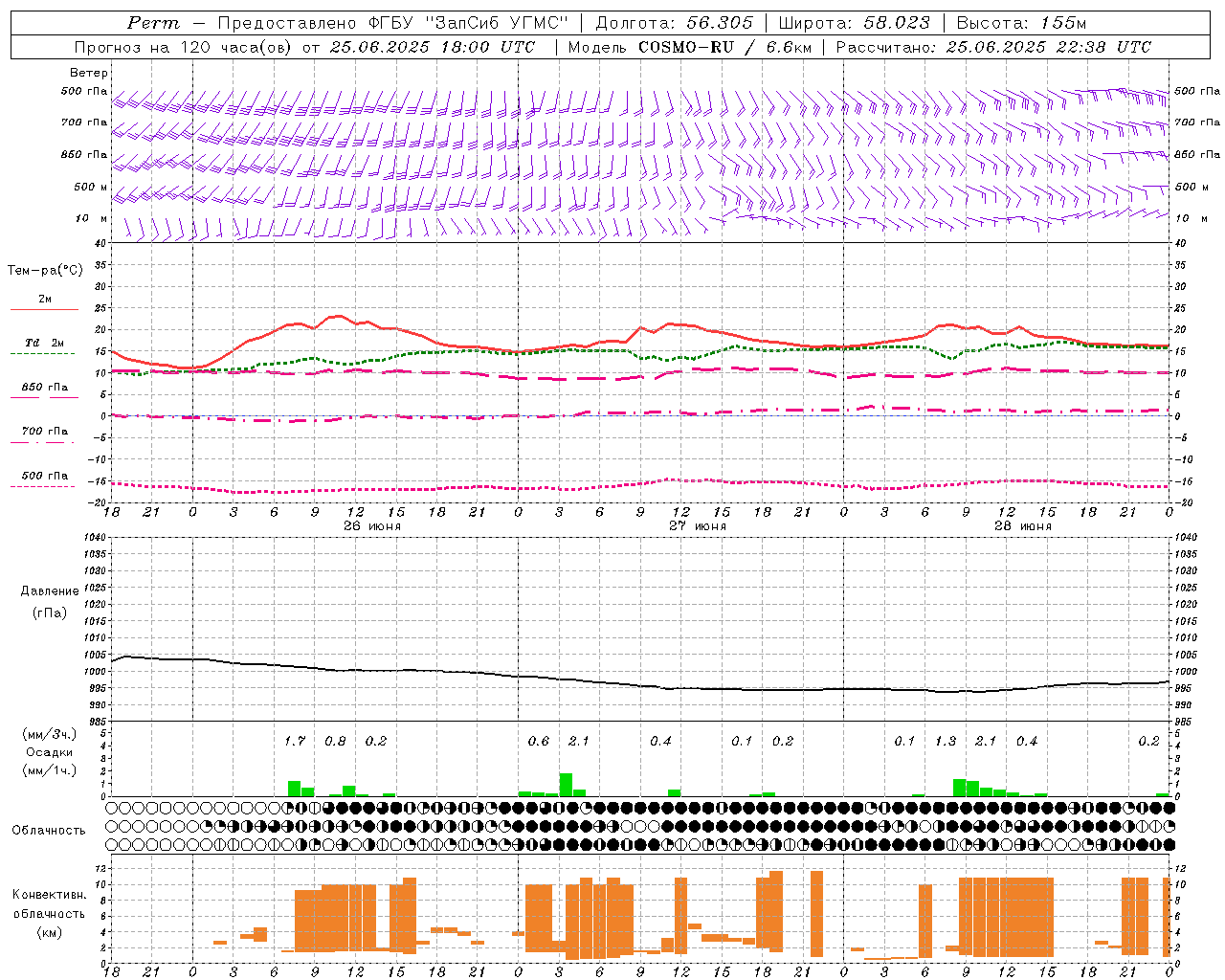Click the (мм/1ч.) precipitation label

pyautogui.click(x=49, y=770)
